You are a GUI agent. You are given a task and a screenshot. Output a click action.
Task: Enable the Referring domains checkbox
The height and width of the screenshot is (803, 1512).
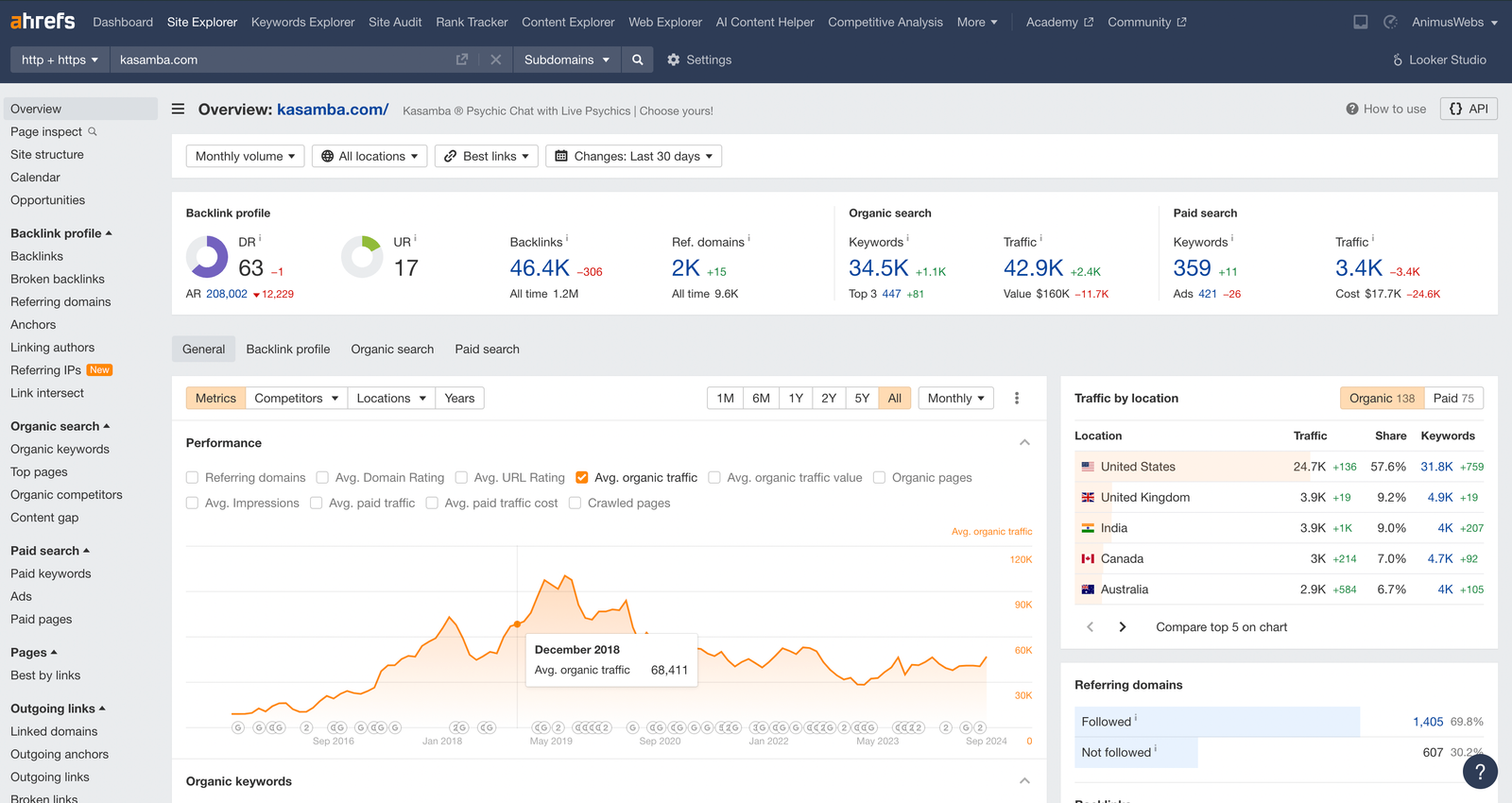tap(193, 477)
